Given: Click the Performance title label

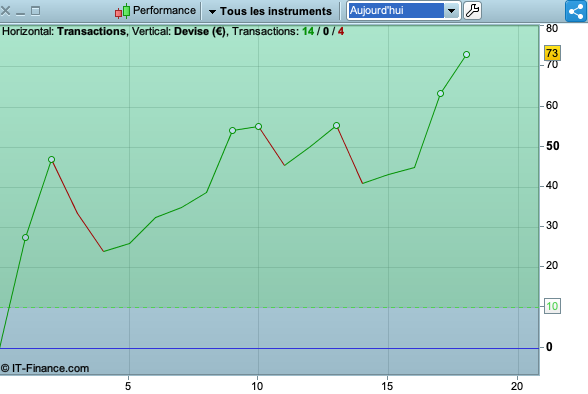Looking at the screenshot, I should pyautogui.click(x=164, y=10).
